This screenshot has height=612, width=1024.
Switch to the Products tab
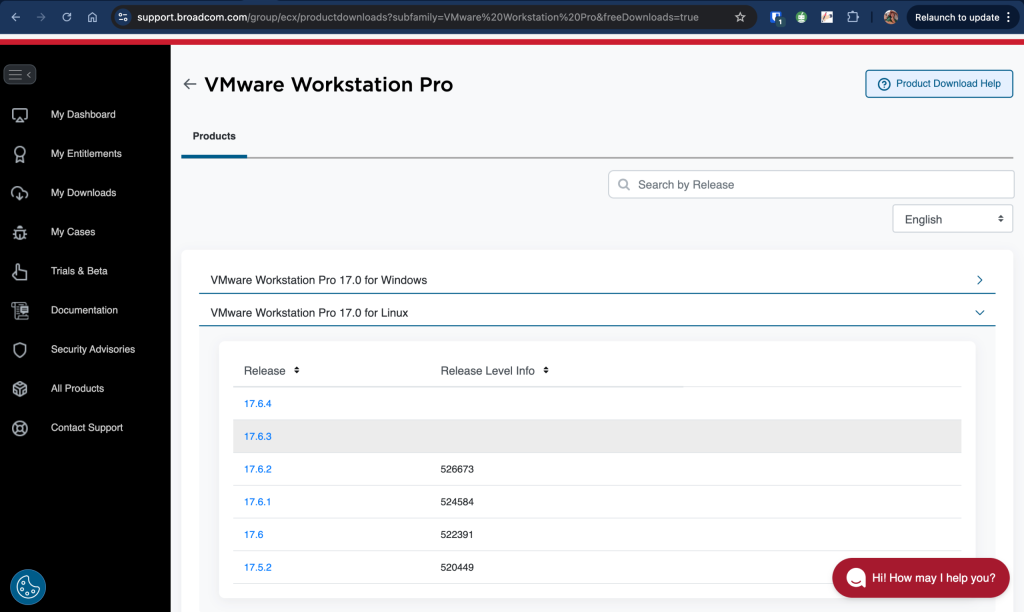[214, 136]
